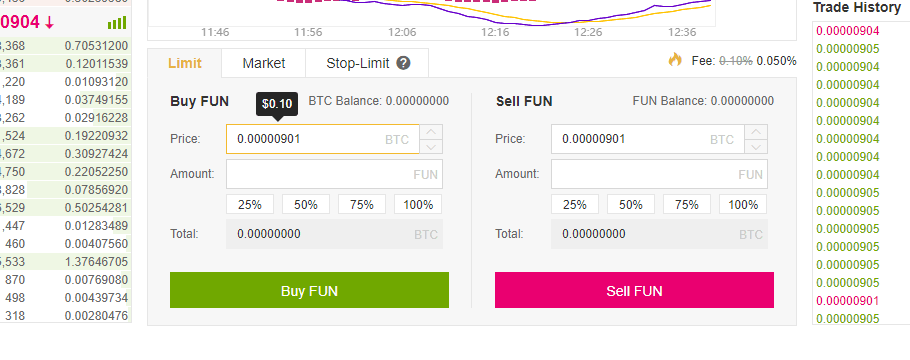
Task: Select 50% of FUN balance to sell
Action: pyautogui.click(x=631, y=204)
